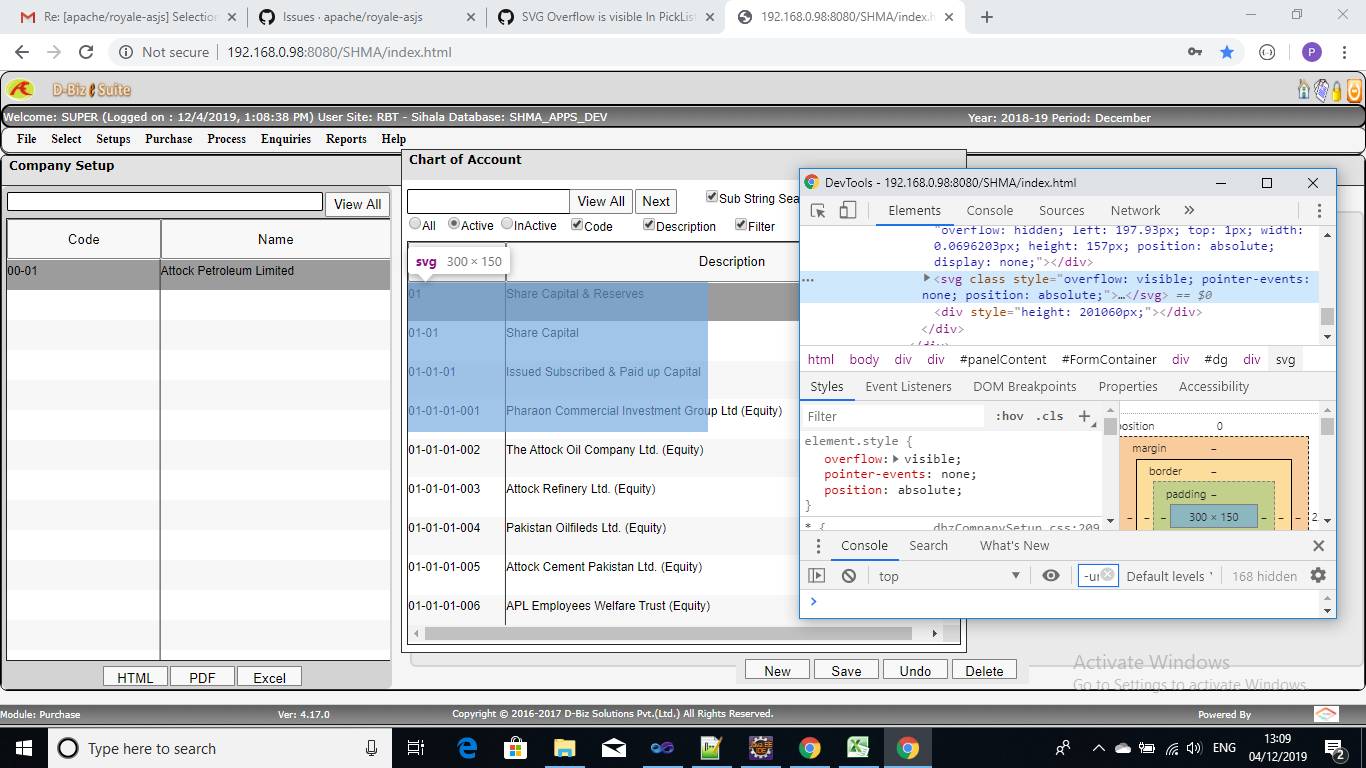Viewport: 1366px width, 768px height.
Task: Reload the page with the refresh icon
Action: 86,52
